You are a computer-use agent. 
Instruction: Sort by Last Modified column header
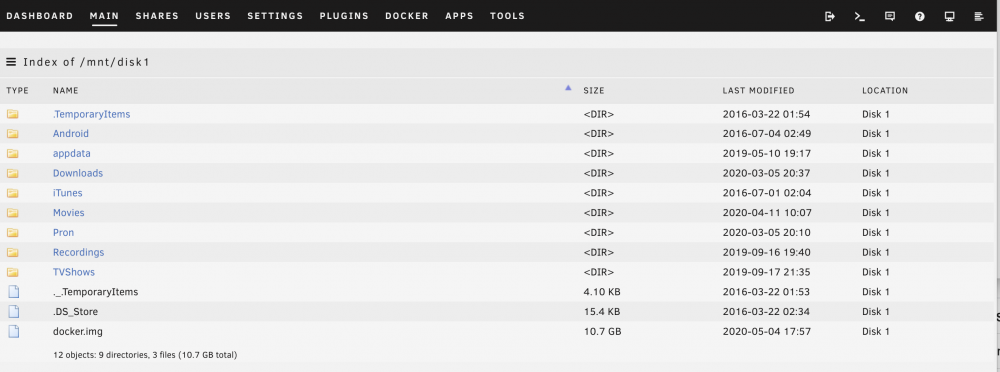coord(758,91)
